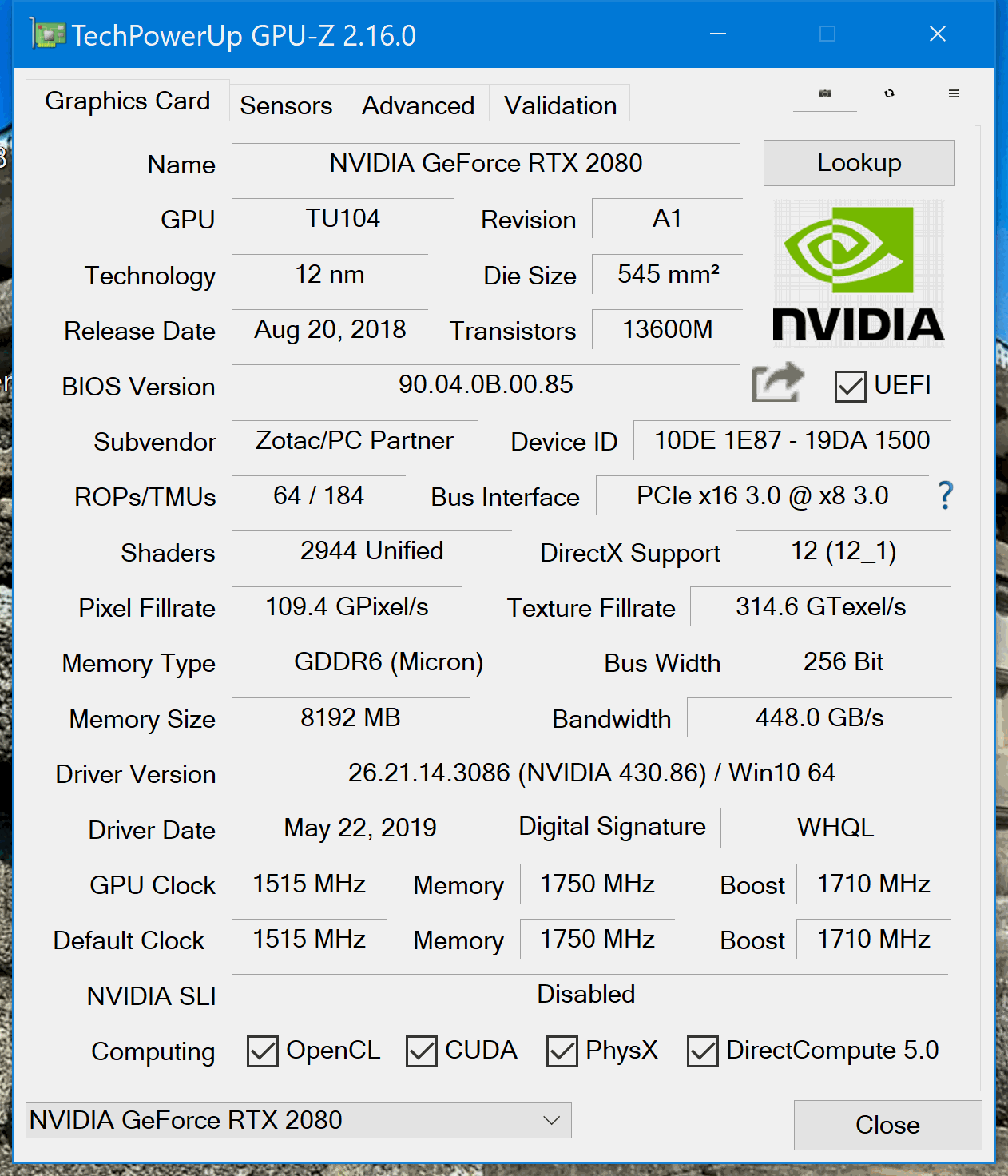
Task: Click the Bus Interface question mark
Action: point(946,496)
